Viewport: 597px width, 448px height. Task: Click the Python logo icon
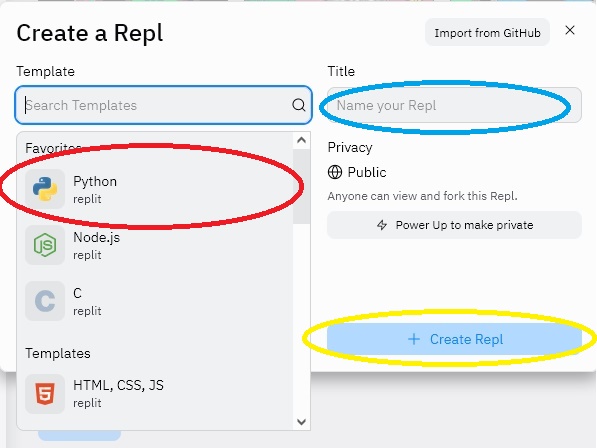tap(45, 189)
